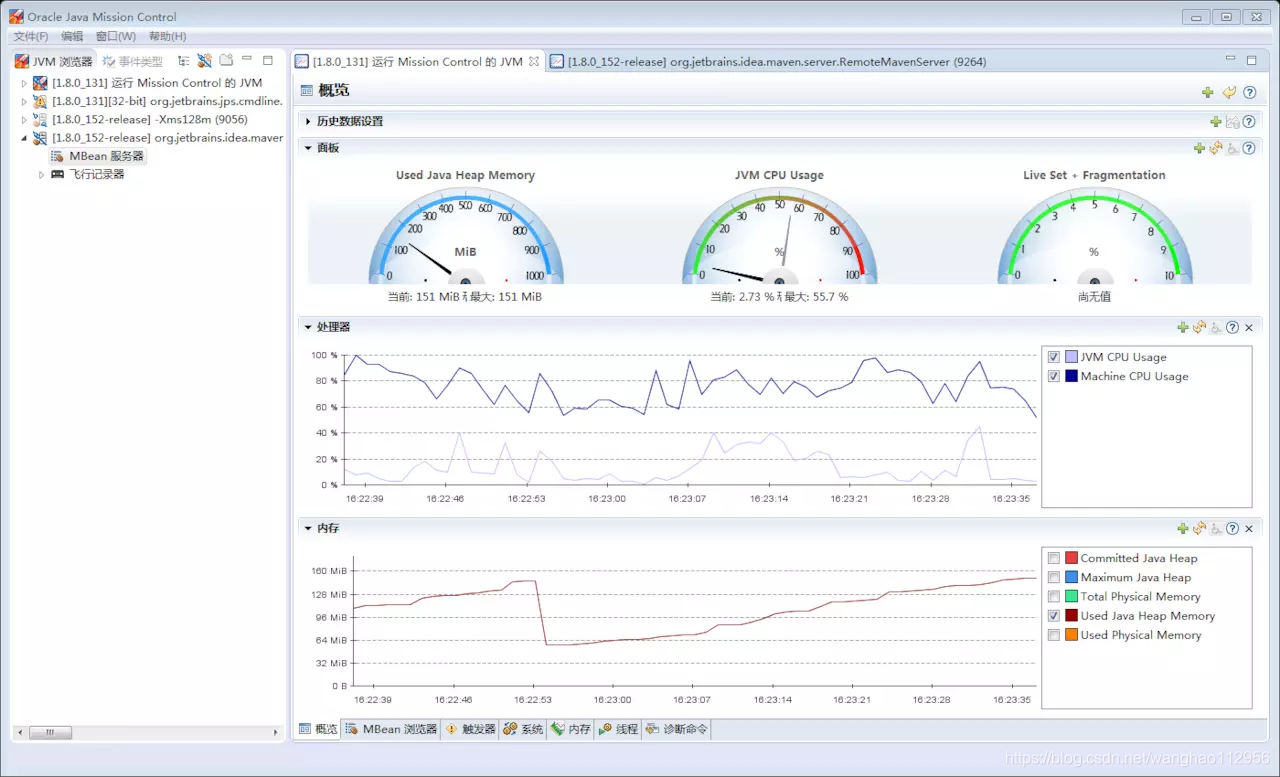The image size is (1280, 777).
Task: Switch to the 触发器 bottom tab
Action: (470, 729)
